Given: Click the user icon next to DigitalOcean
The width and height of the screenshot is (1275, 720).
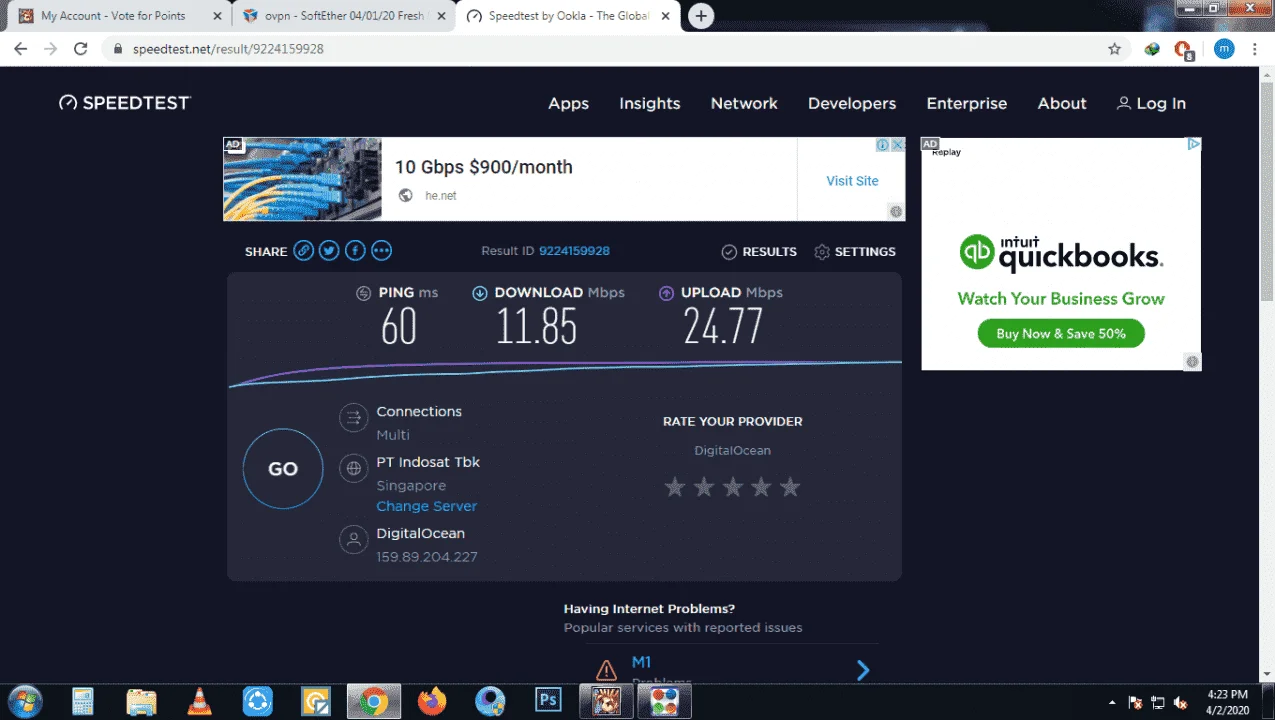Looking at the screenshot, I should point(353,540).
